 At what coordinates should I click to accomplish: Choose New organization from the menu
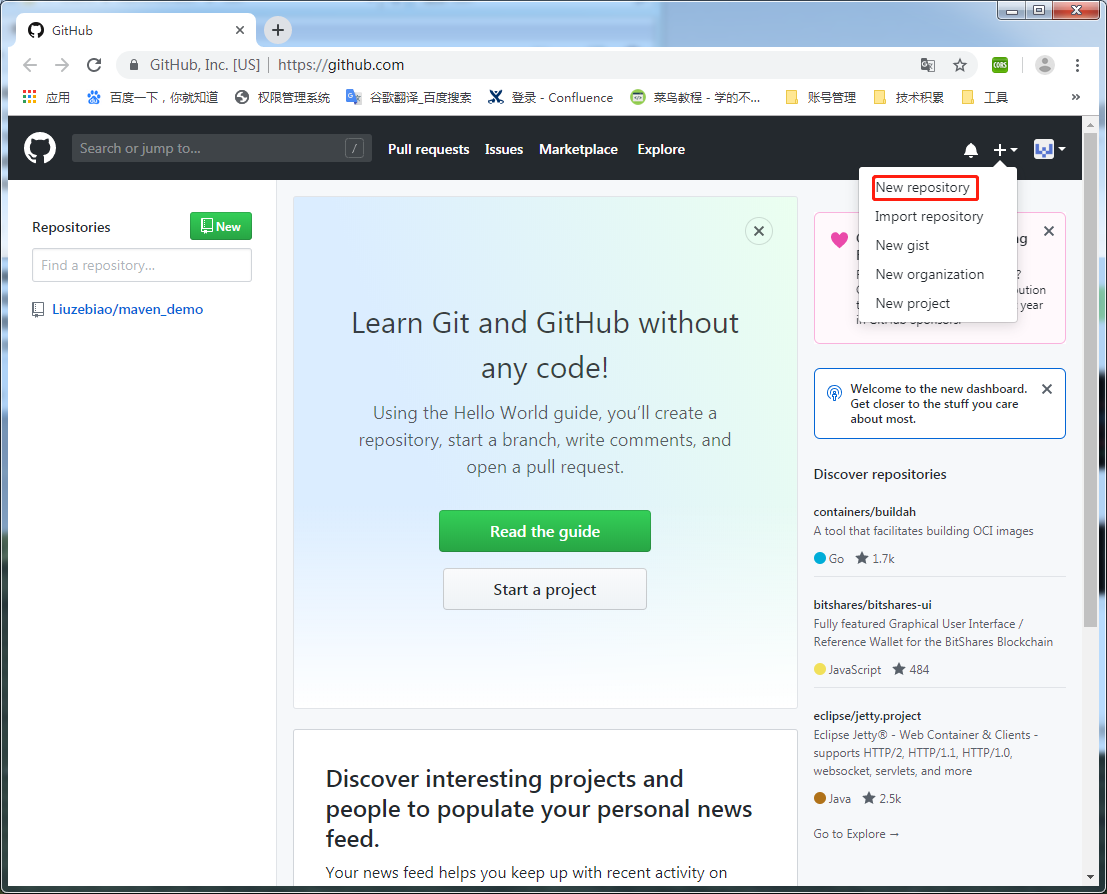pyautogui.click(x=929, y=274)
